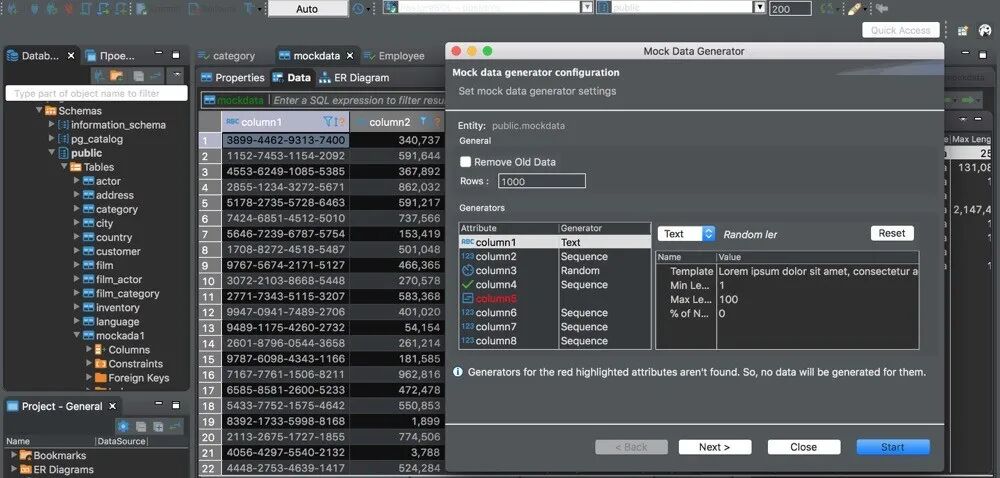Expand the pg_catalog schema node
Image resolution: width=1000 pixels, height=478 pixels.
pos(52,138)
